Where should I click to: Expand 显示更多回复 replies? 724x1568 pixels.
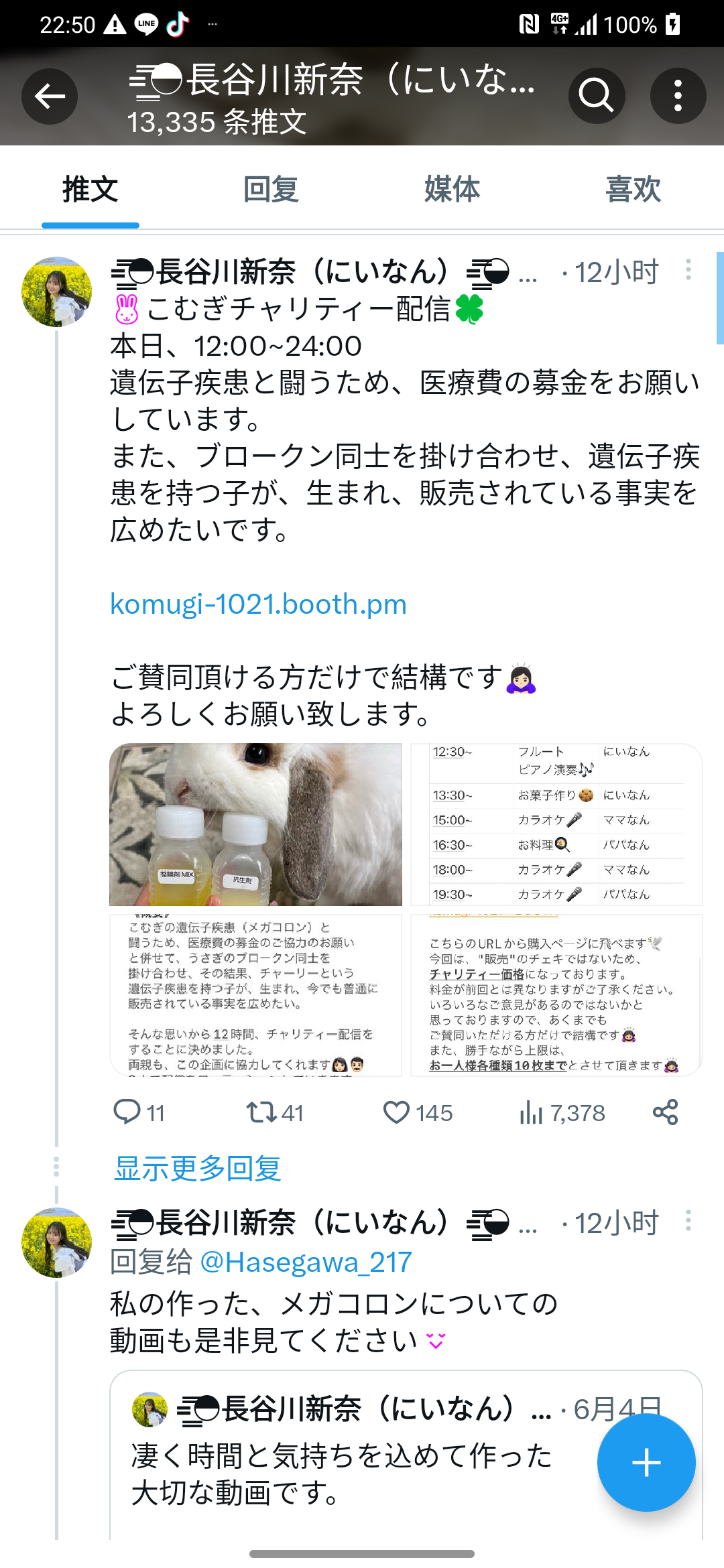point(197,1169)
